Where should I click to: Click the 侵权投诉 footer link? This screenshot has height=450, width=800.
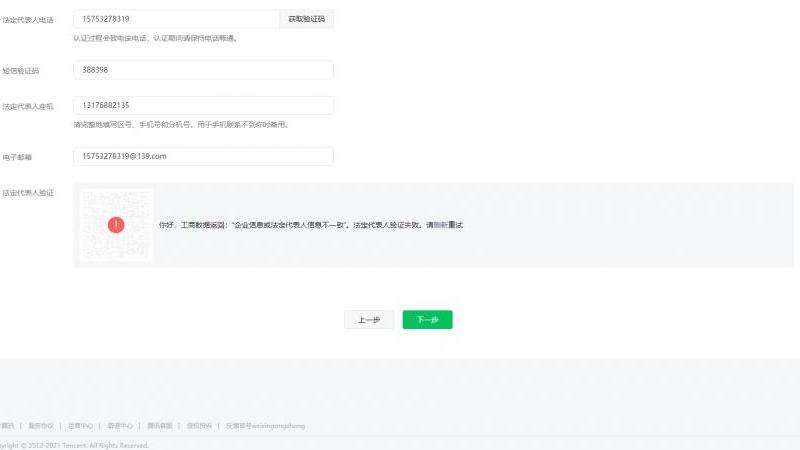tap(199, 425)
